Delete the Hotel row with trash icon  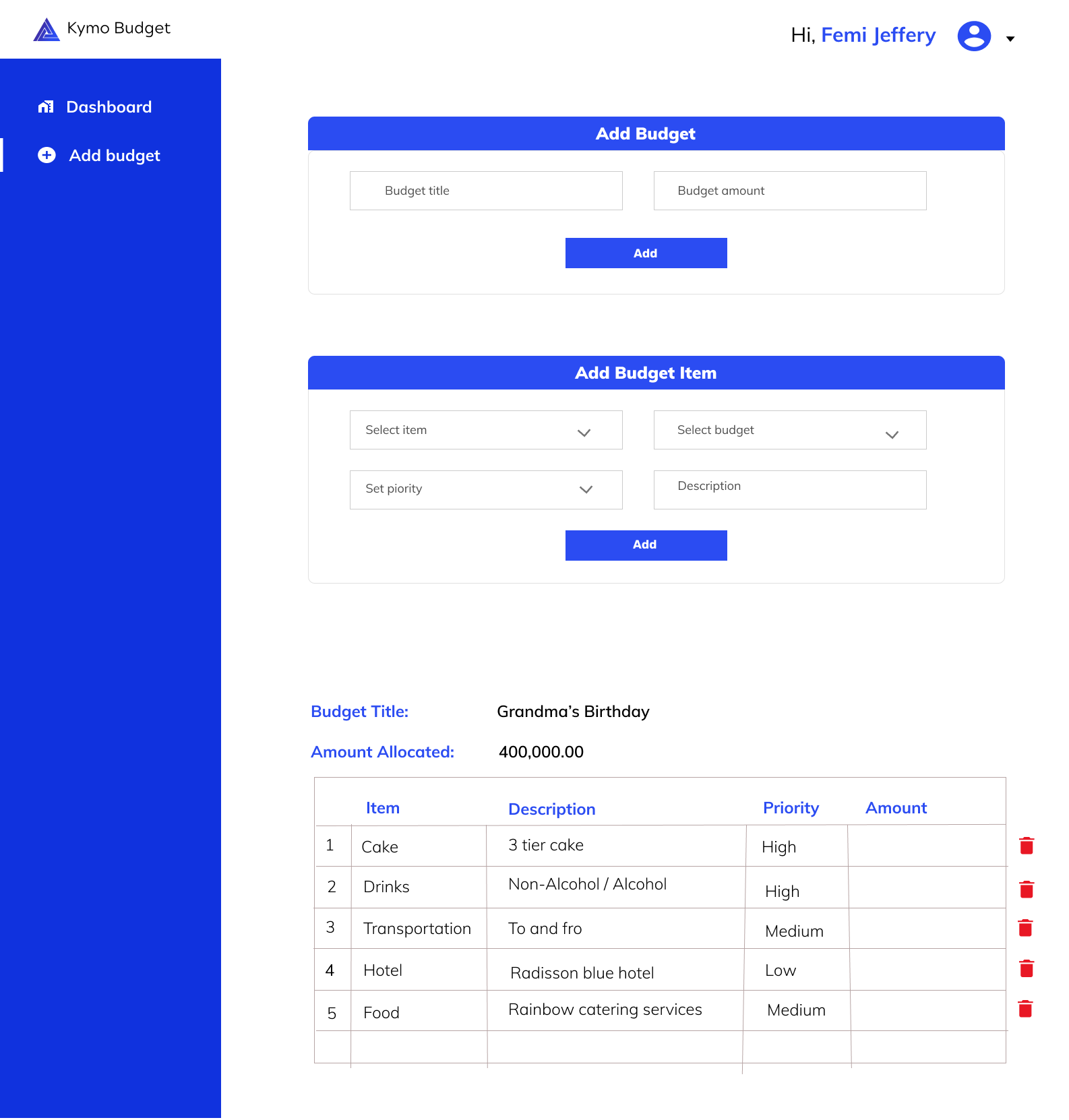[1027, 968]
